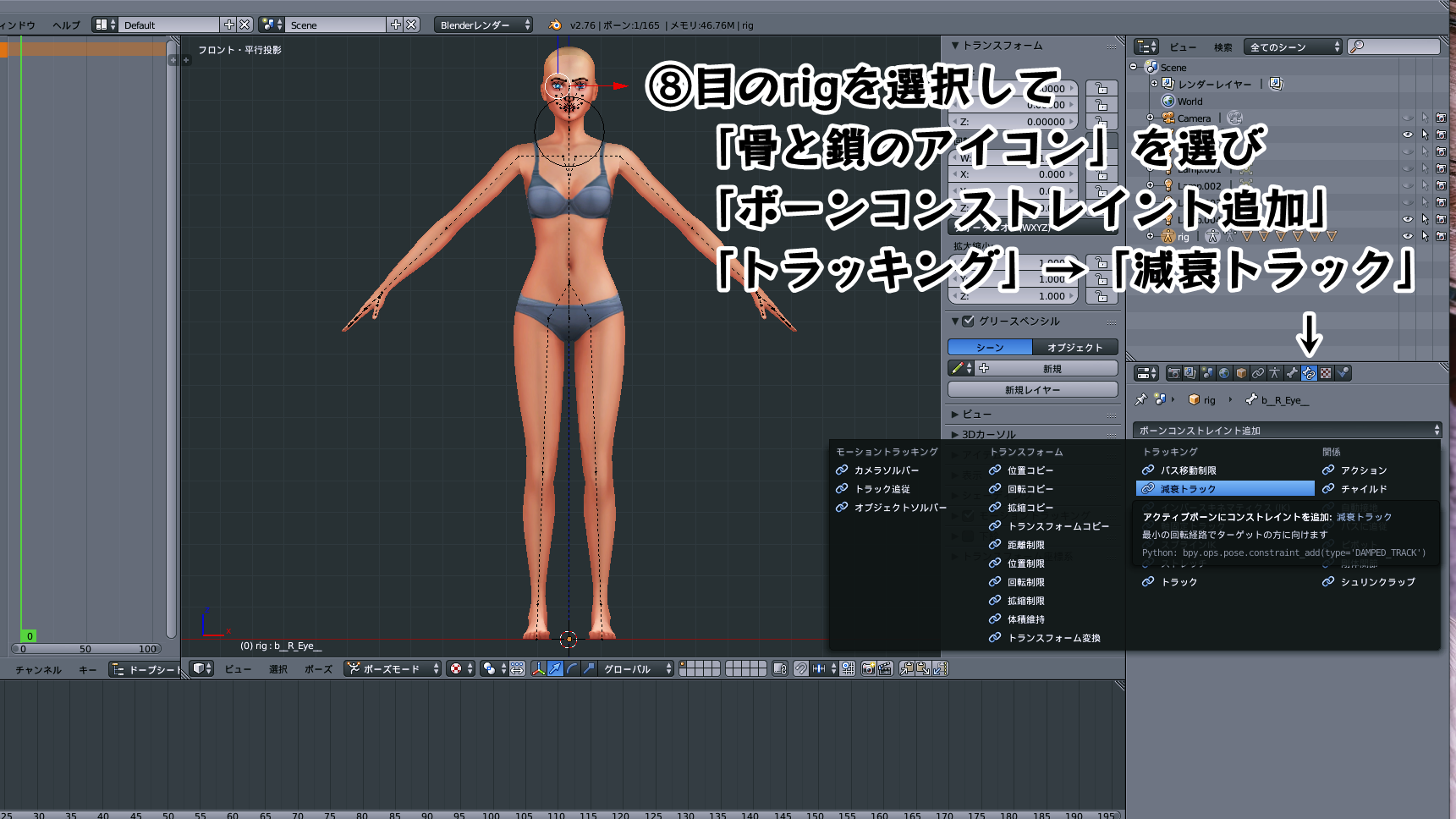Open the Object properties tab (cube icon)
The height and width of the screenshot is (819, 1456).
pyautogui.click(x=1241, y=373)
